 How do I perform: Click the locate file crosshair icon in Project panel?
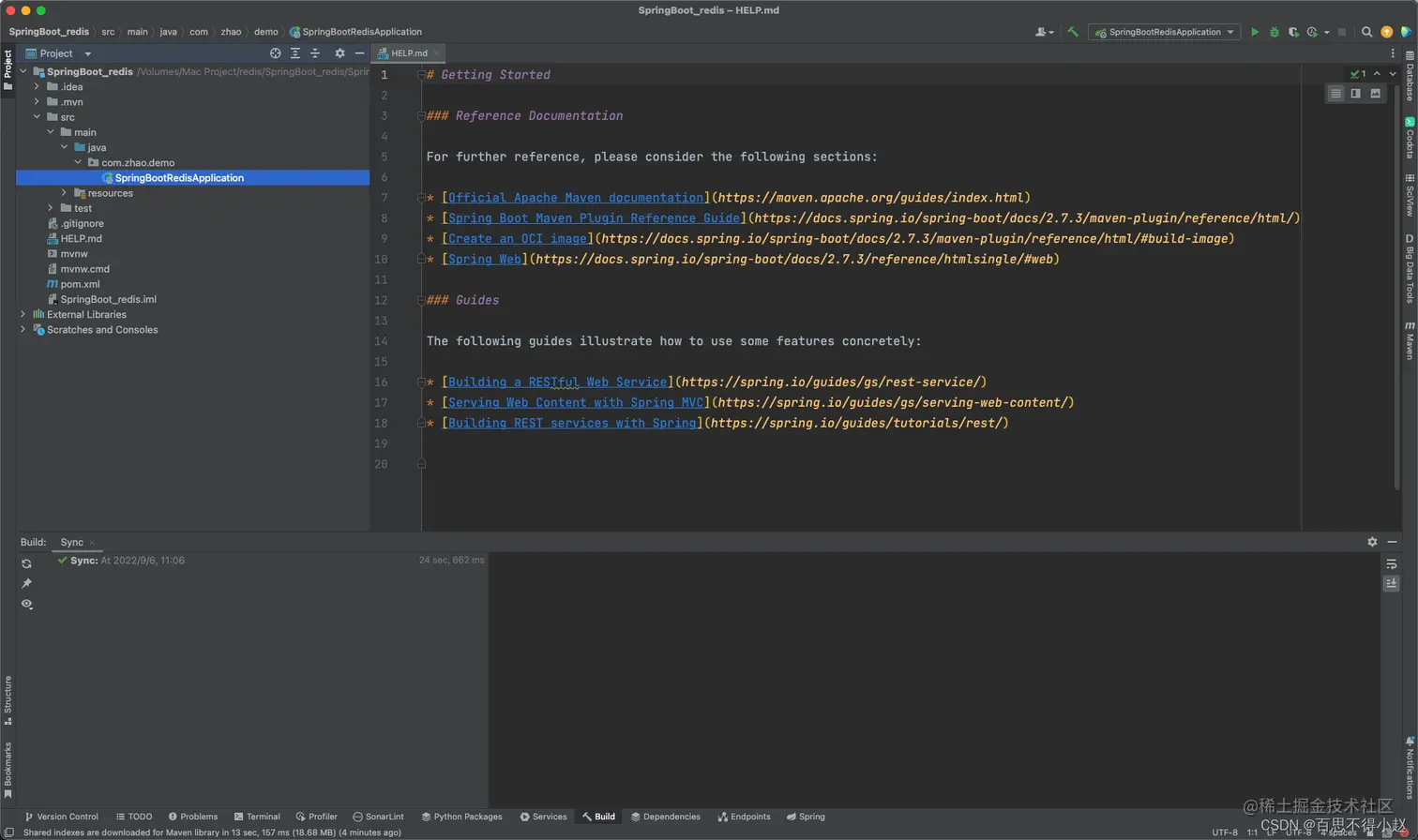(x=275, y=53)
